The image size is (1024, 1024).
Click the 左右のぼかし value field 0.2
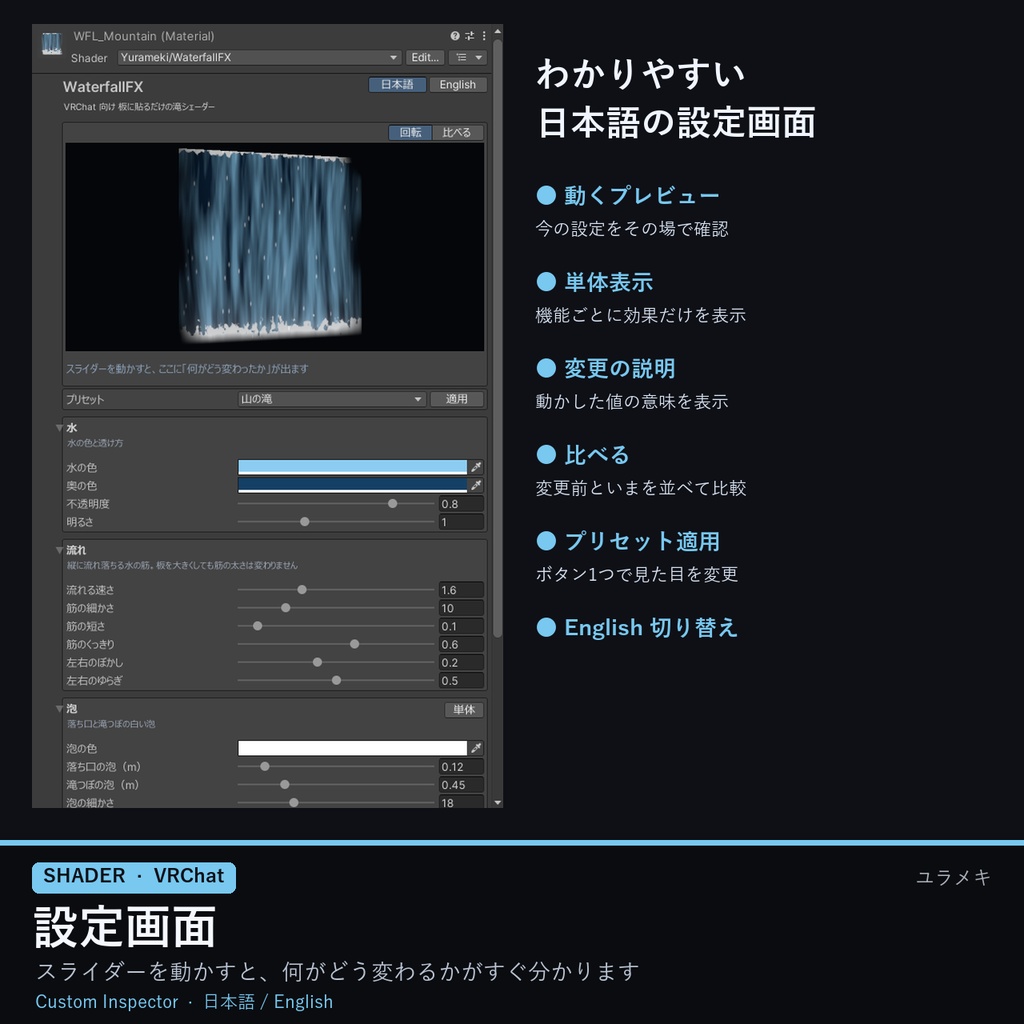[x=461, y=662]
